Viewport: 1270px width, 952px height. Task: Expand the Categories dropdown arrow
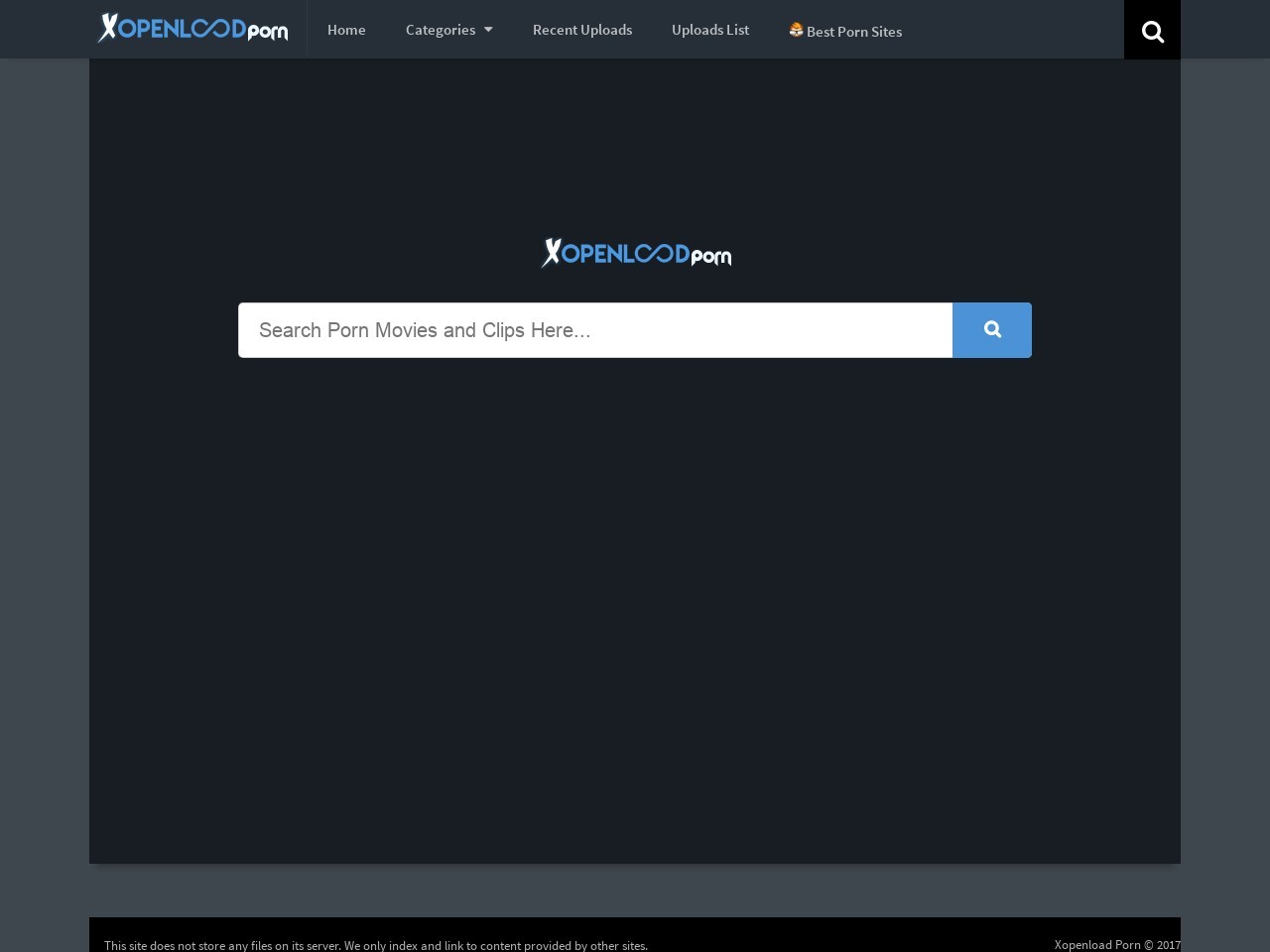click(488, 30)
